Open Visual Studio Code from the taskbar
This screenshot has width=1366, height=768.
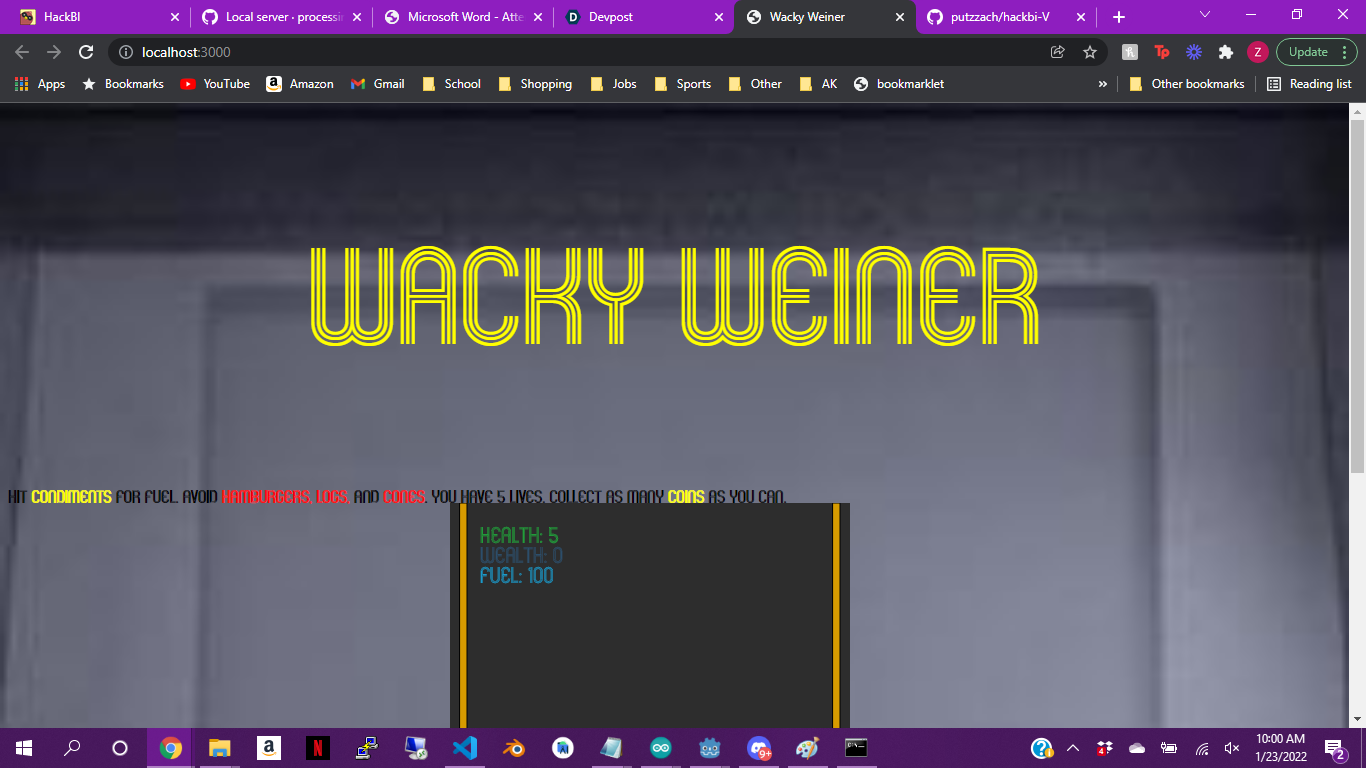pos(464,748)
